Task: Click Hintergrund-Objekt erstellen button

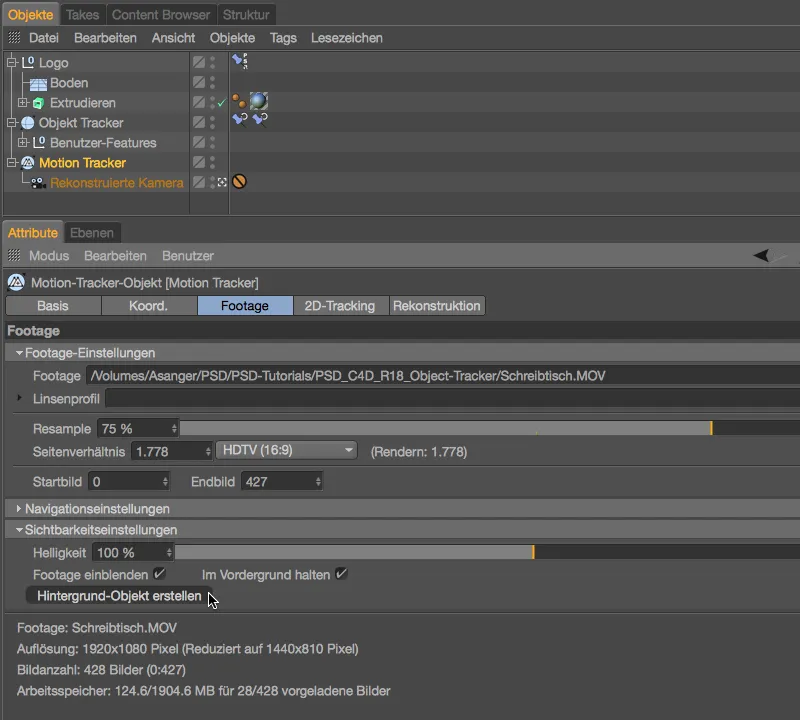Action: (x=119, y=596)
